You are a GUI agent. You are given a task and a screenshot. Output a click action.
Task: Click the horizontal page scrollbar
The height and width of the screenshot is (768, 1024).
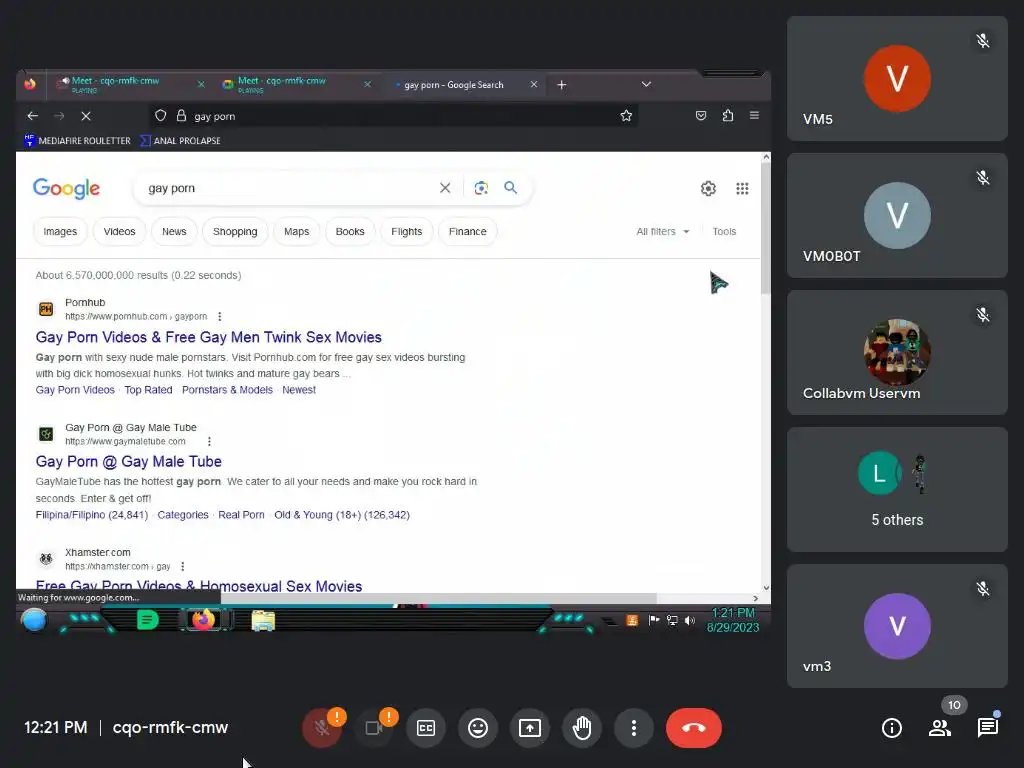[x=438, y=598]
